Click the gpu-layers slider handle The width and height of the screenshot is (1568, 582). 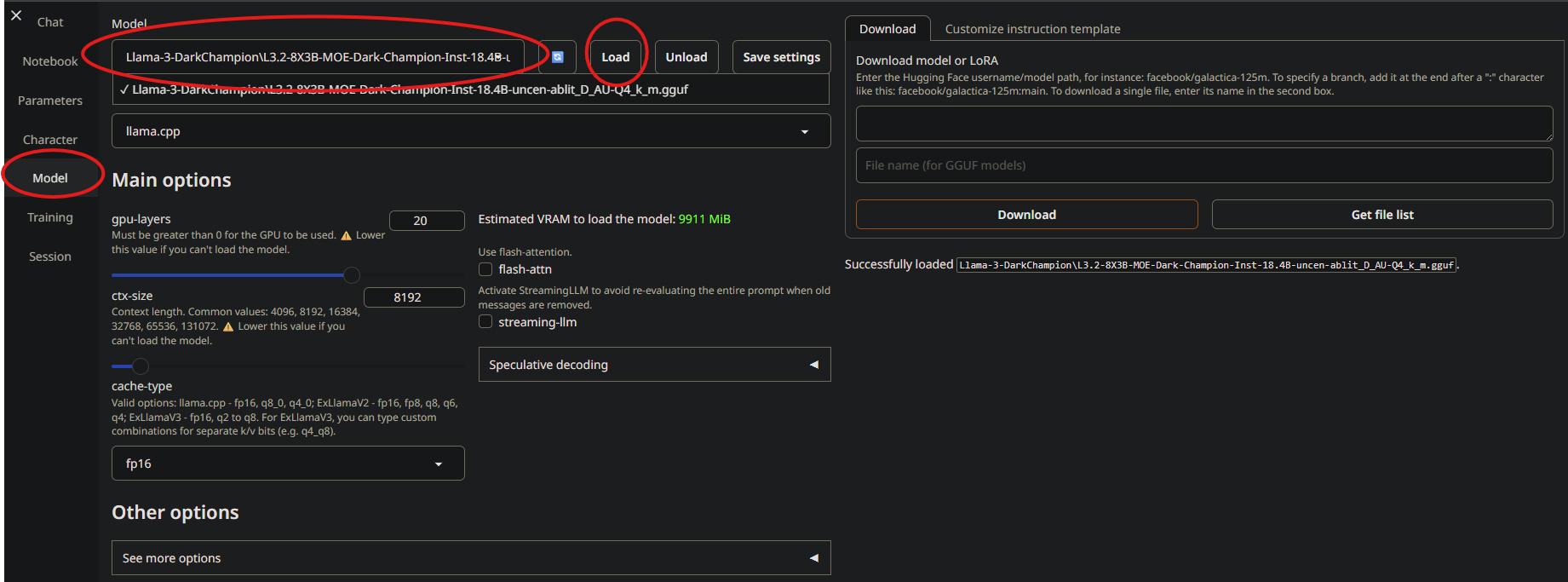pyautogui.click(x=351, y=275)
